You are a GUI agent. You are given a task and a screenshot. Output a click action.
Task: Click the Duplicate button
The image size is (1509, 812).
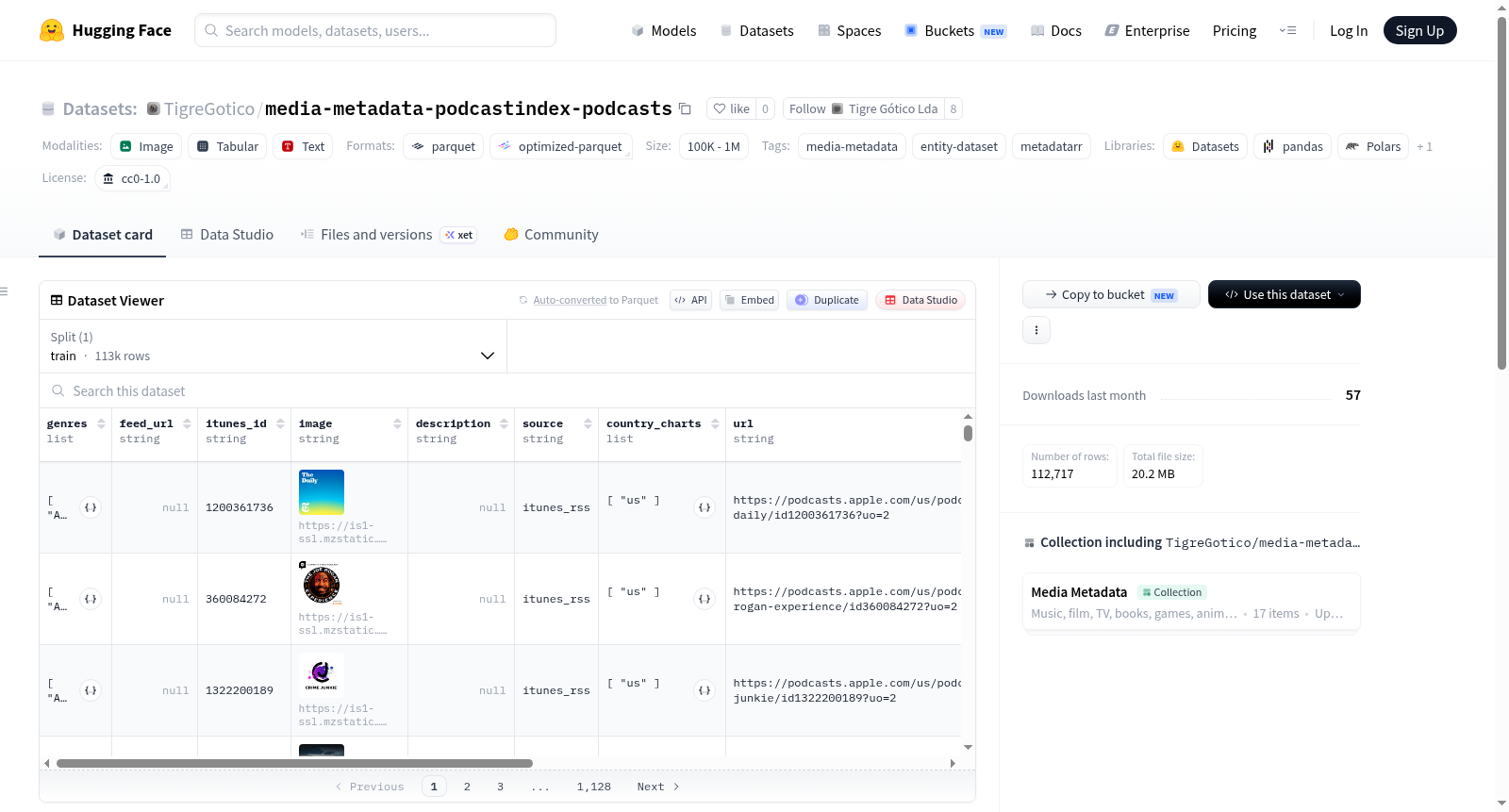tap(827, 300)
